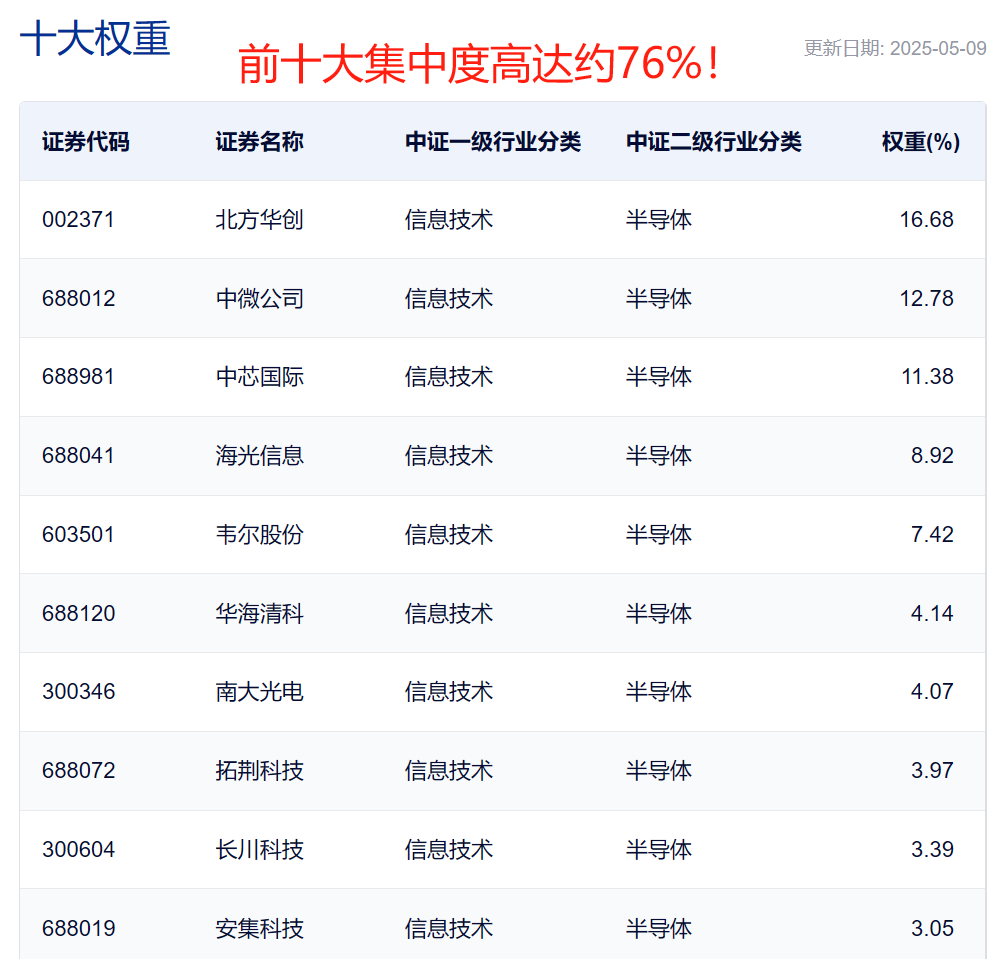Screen dimensions: 989x959
Task: Open 北方华创 stock details
Action: click(257, 219)
